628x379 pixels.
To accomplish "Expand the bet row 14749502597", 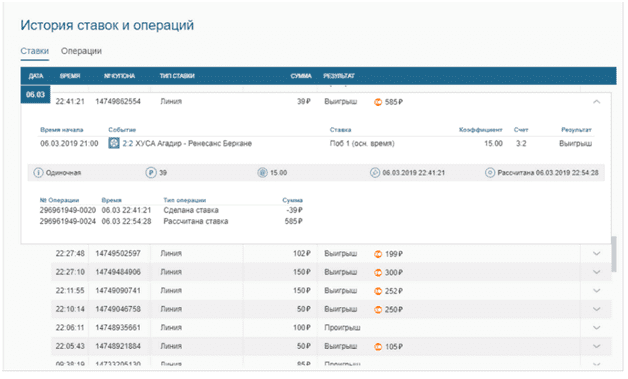I will pyautogui.click(x=596, y=254).
